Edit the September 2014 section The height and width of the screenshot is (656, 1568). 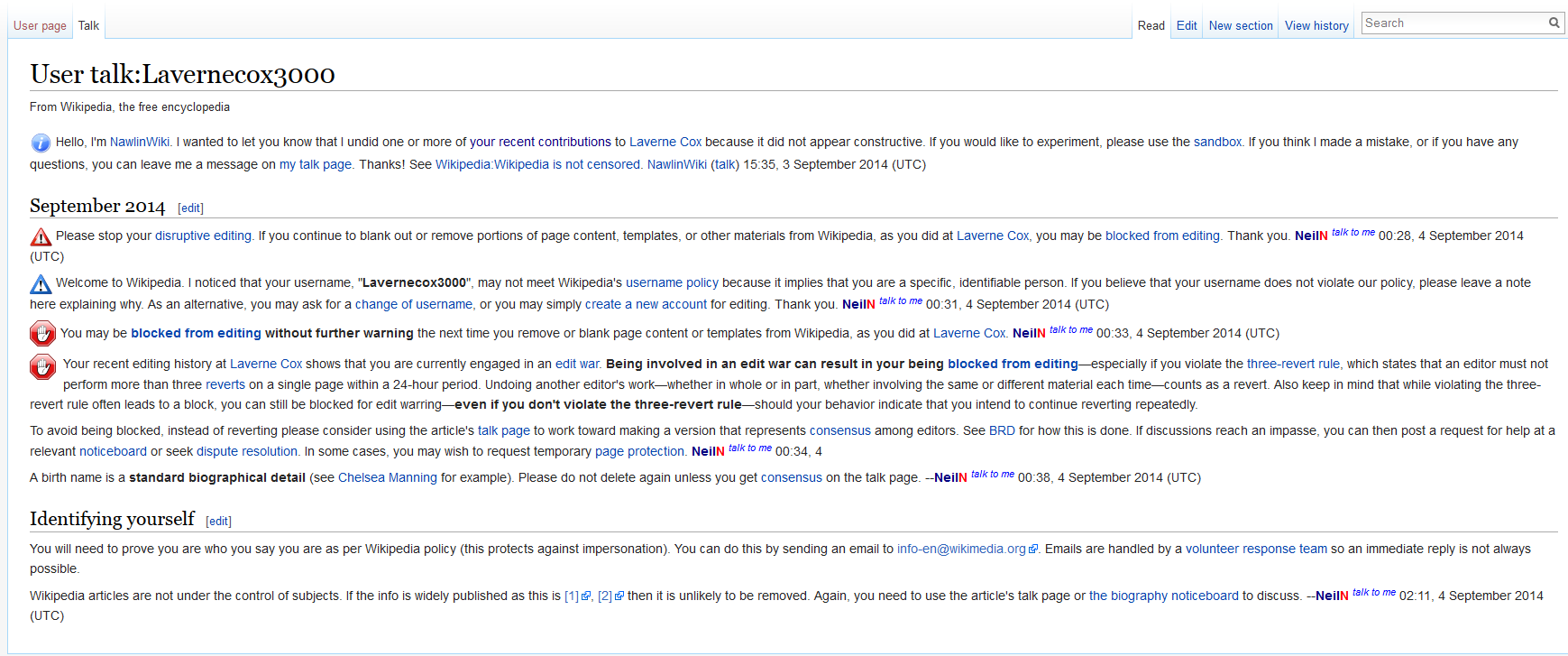(190, 208)
